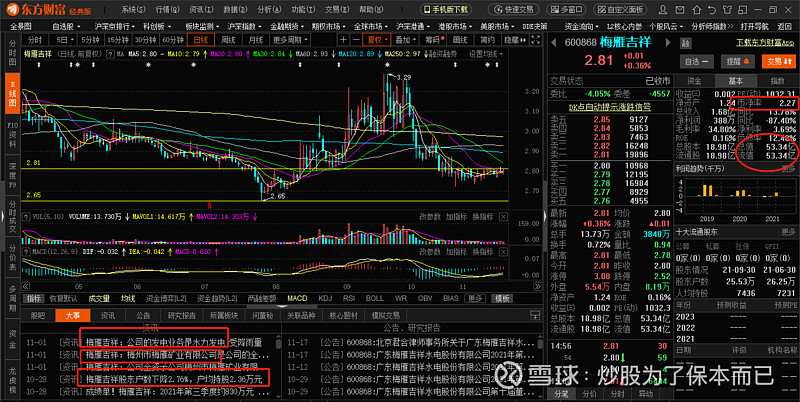800x402 pixels.
Task: Open 分析(A) menu
Action: pyautogui.click(x=269, y=9)
